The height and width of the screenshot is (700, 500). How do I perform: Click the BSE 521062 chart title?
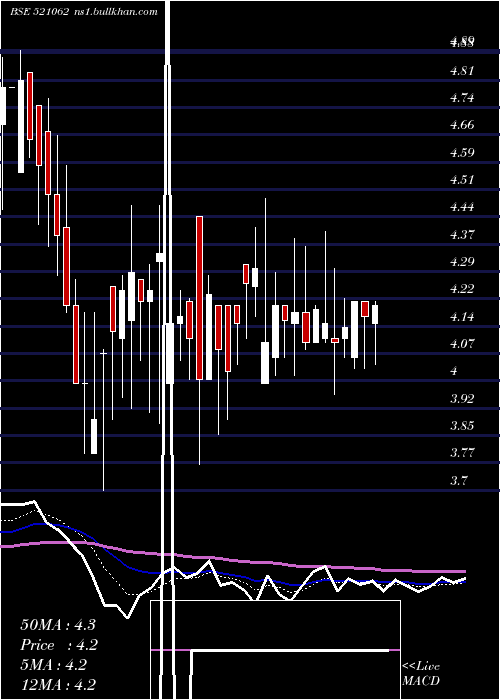84,12
